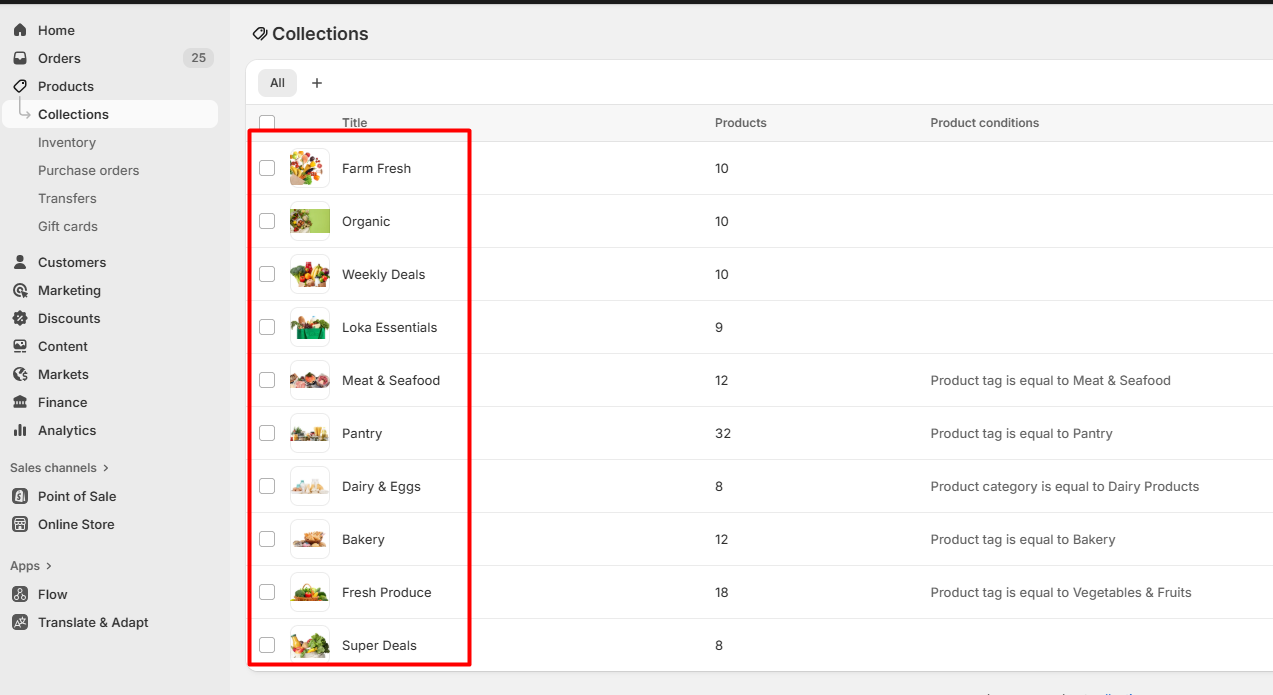Switch to the All tab
Screen dimensions: 1273x695
point(277,83)
